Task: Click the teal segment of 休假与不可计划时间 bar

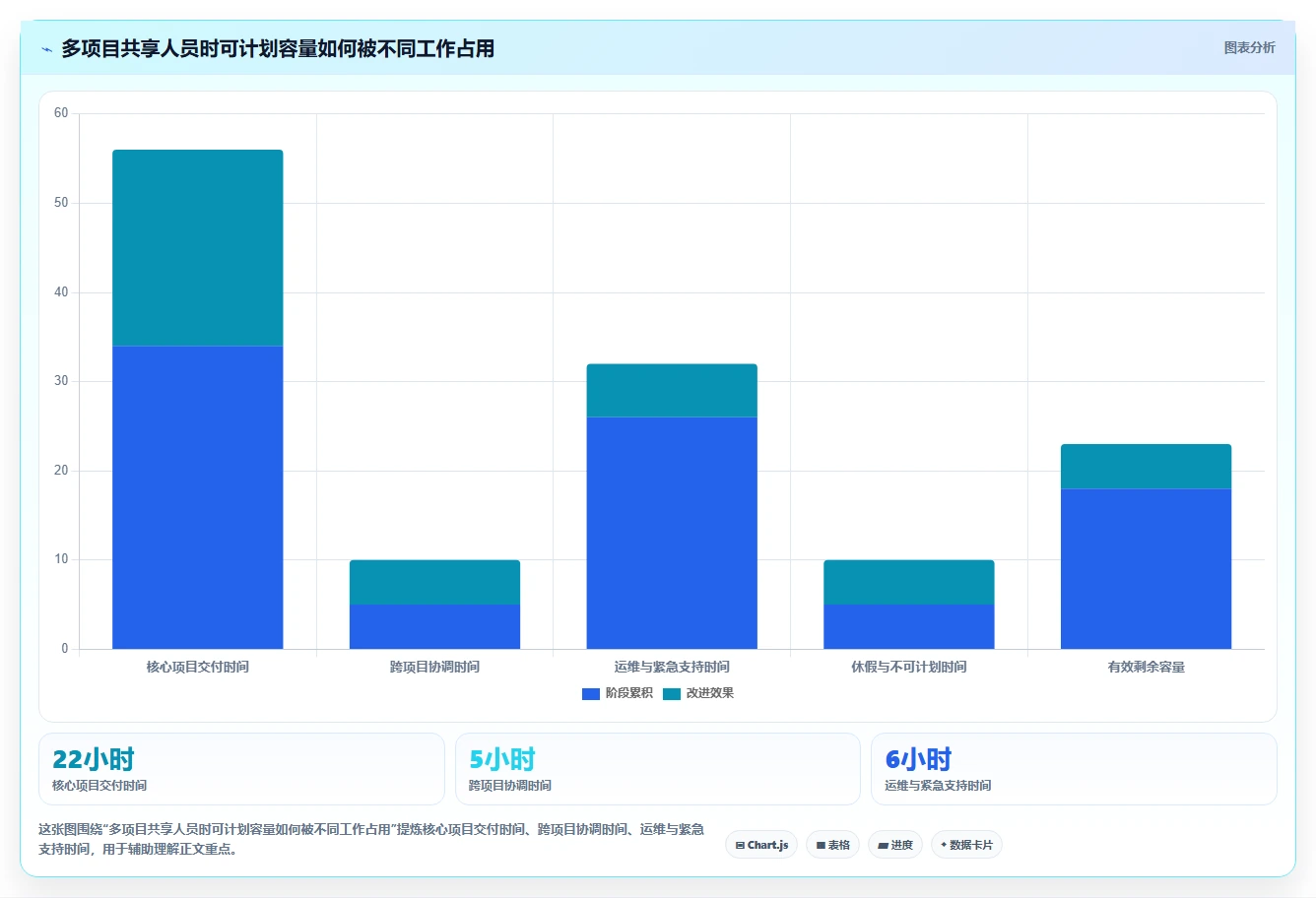Action: [909, 582]
